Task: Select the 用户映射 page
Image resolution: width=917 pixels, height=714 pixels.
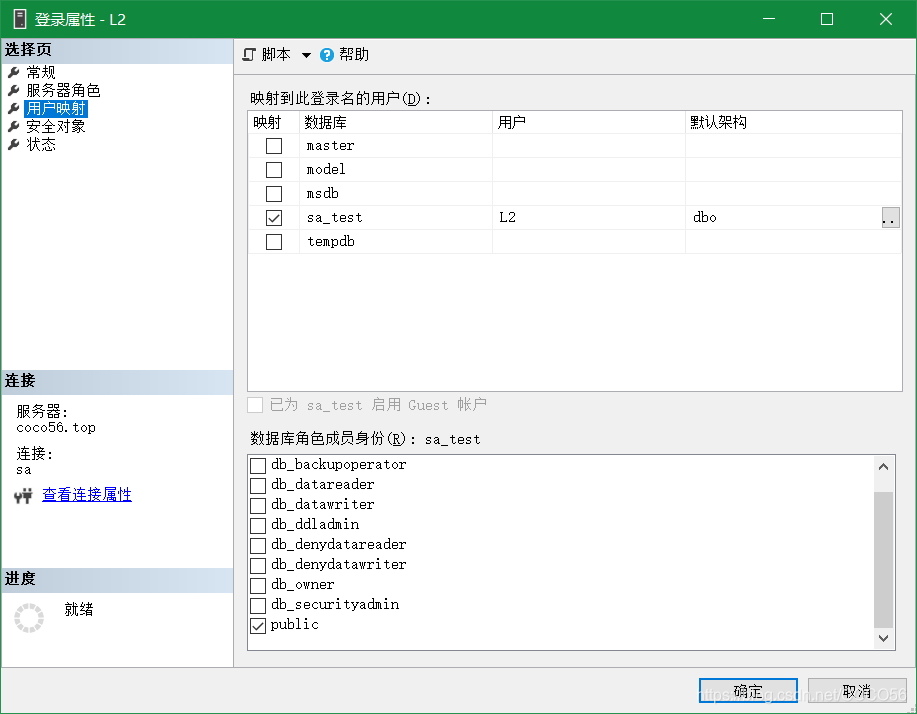Action: click(56, 109)
